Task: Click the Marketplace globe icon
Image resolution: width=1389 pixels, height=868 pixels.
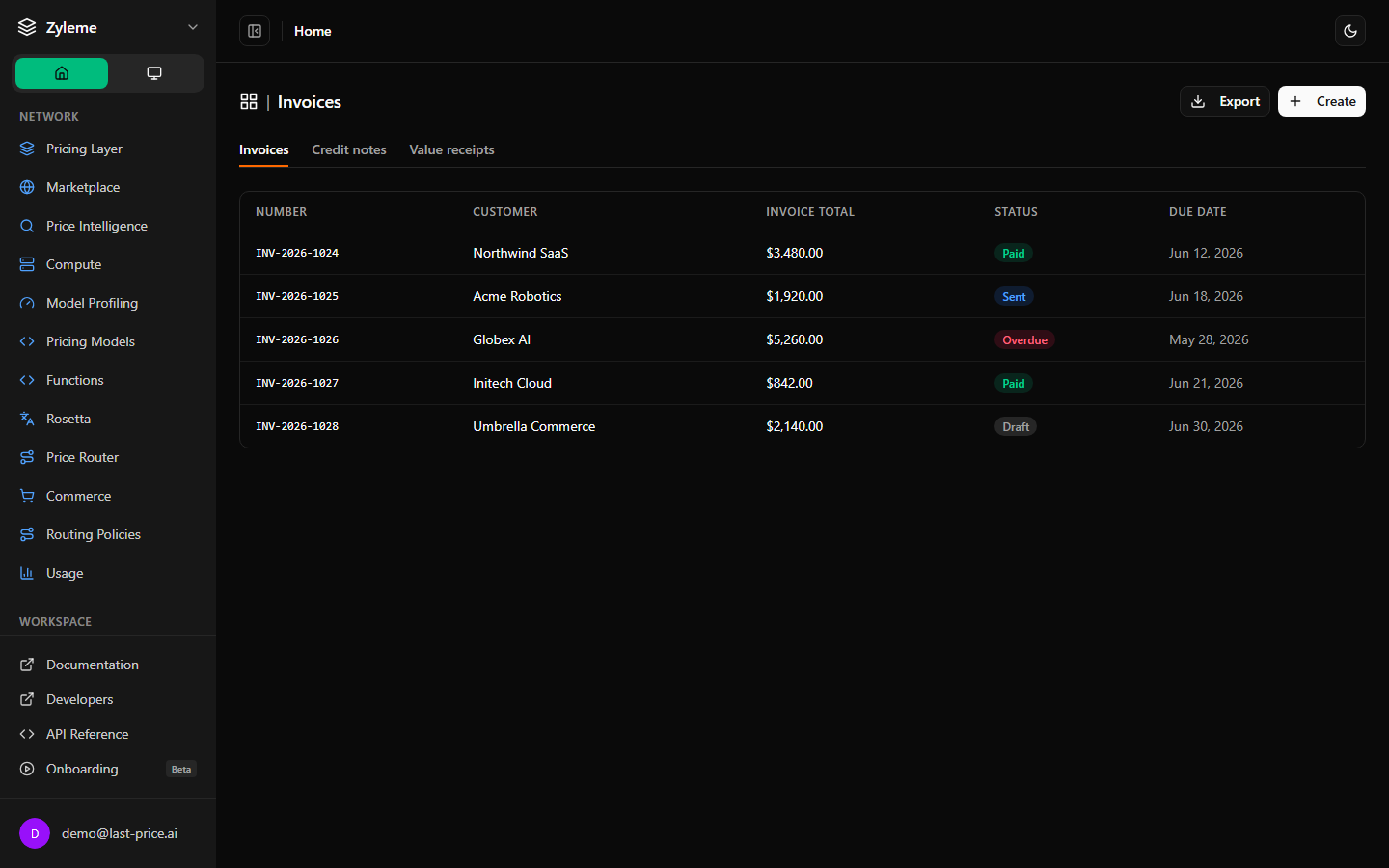Action: (x=27, y=187)
